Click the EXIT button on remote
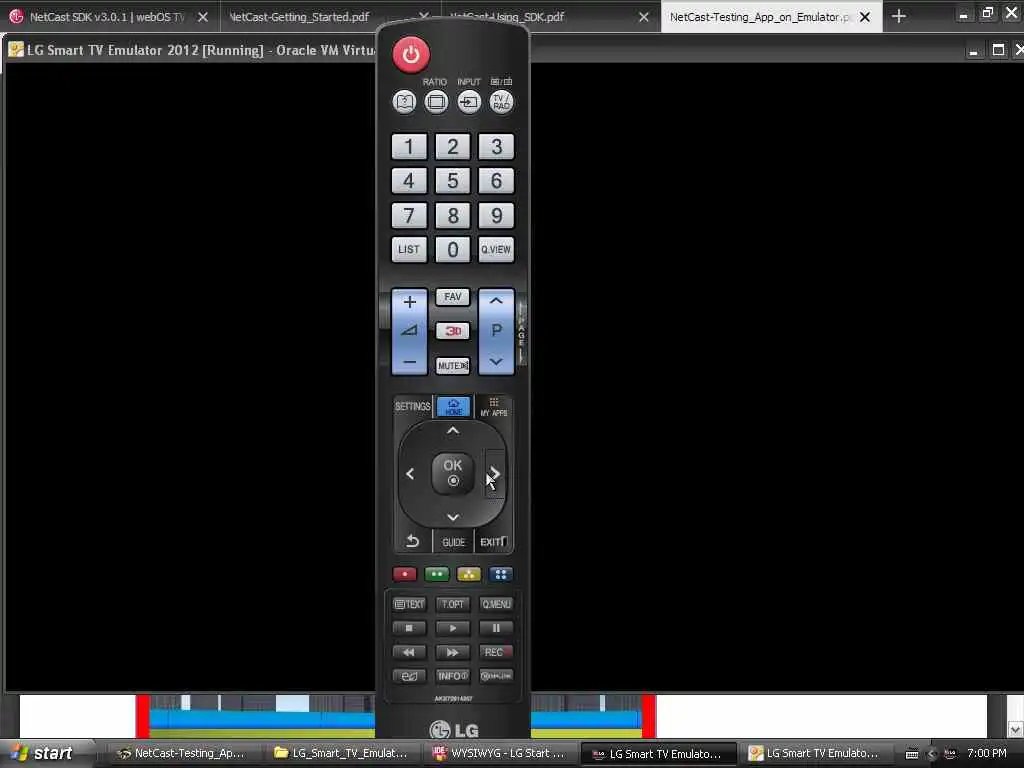Image resolution: width=1024 pixels, height=768 pixels. click(x=494, y=542)
